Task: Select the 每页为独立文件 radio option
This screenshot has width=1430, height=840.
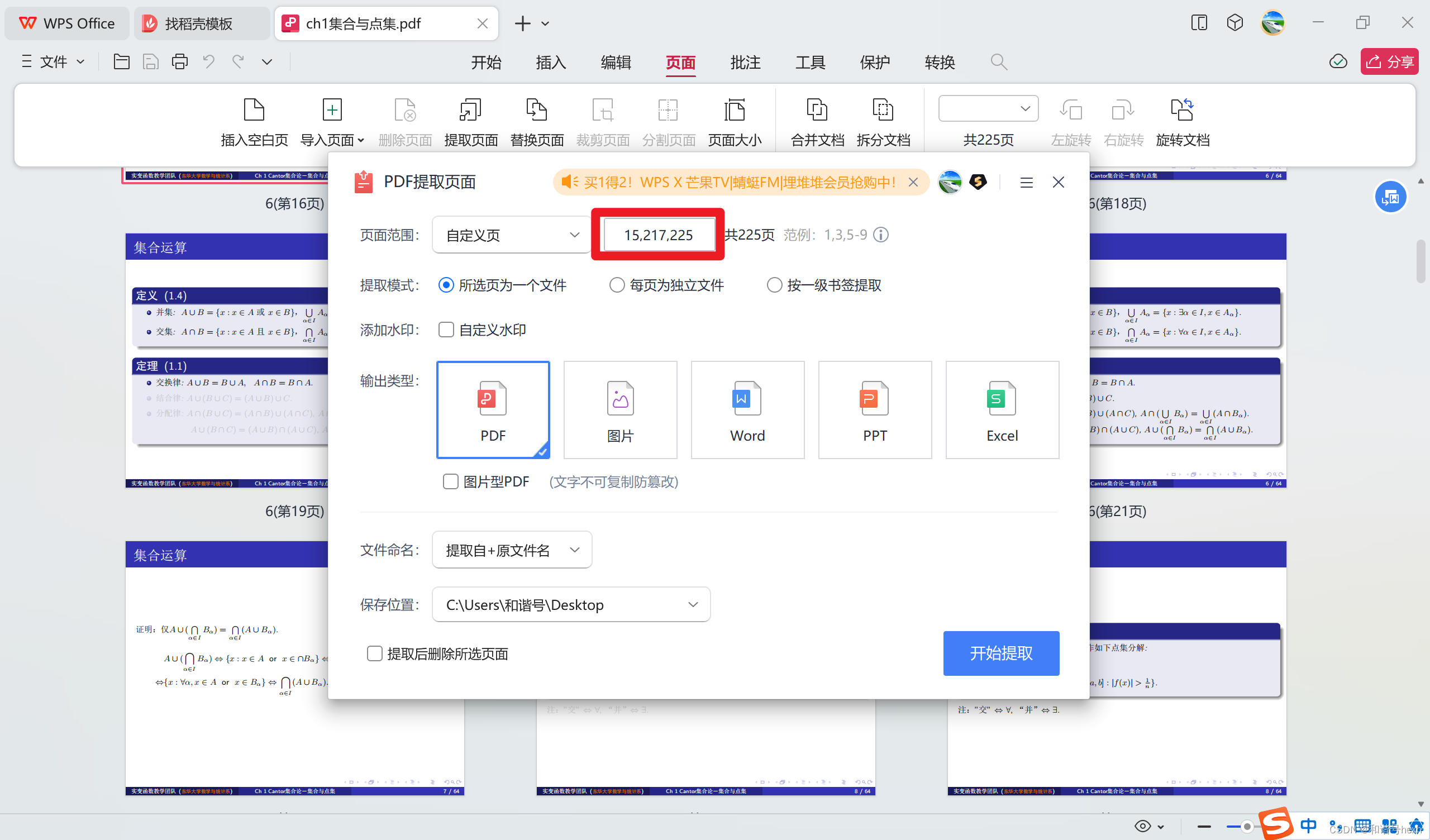Action: [x=617, y=285]
